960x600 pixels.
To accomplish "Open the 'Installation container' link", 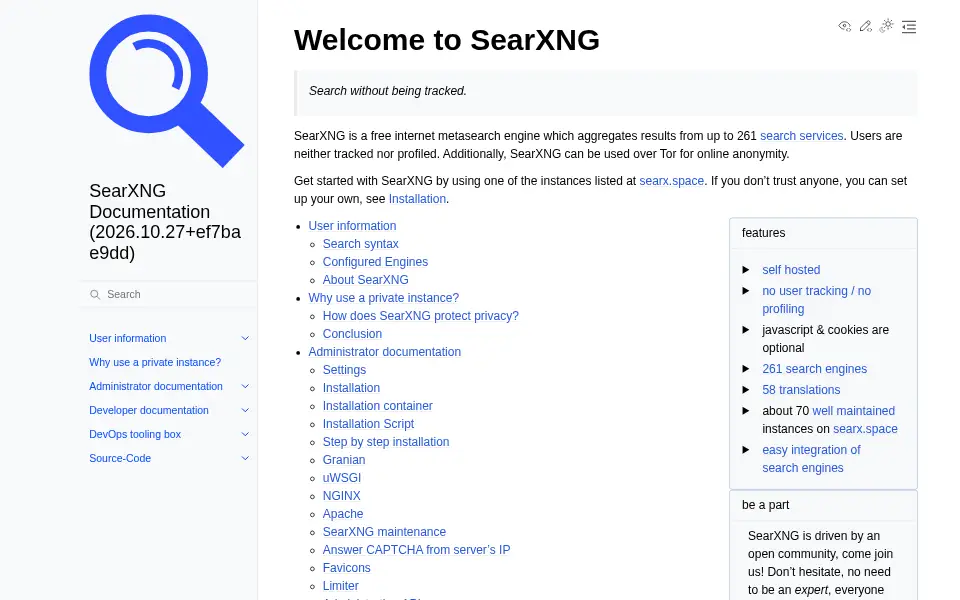I will [378, 406].
